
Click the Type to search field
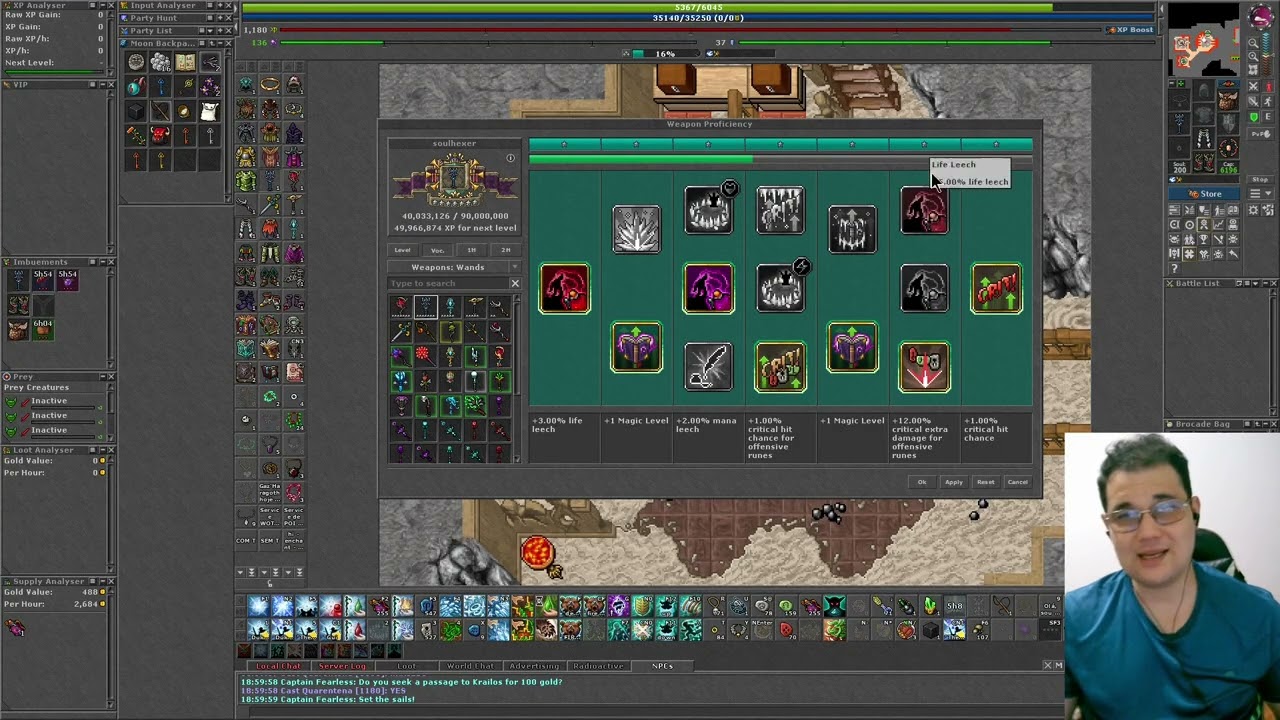click(x=447, y=283)
